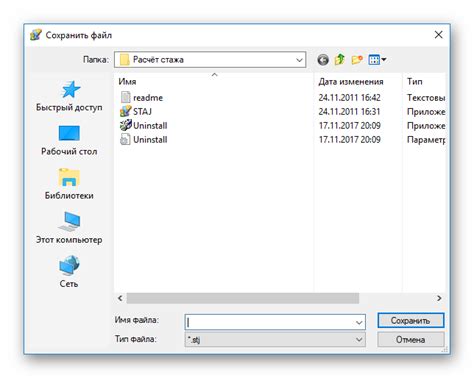Select type cell Параметр
The width and height of the screenshot is (474, 378).
tap(426, 139)
